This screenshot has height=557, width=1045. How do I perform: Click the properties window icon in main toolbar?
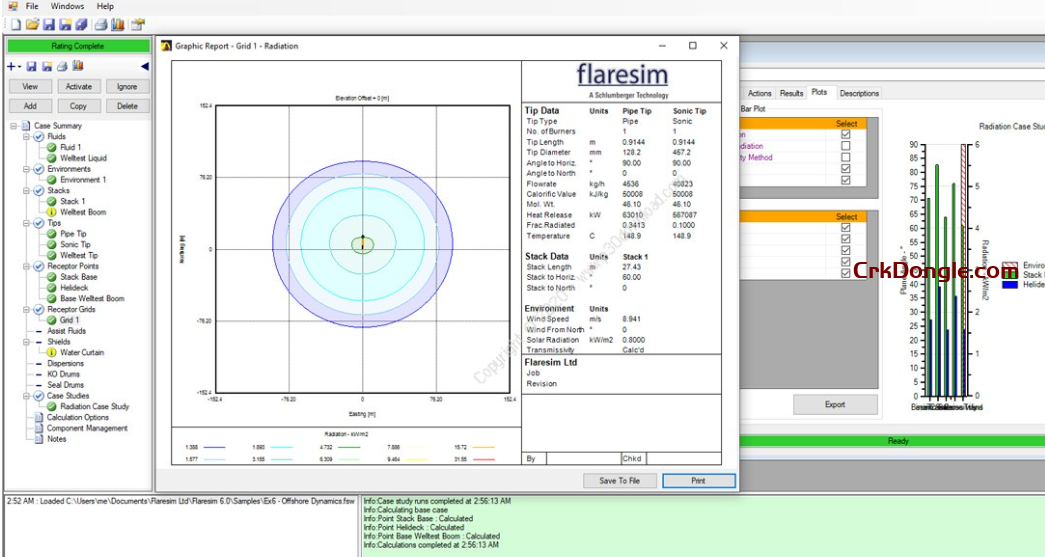tap(137, 25)
